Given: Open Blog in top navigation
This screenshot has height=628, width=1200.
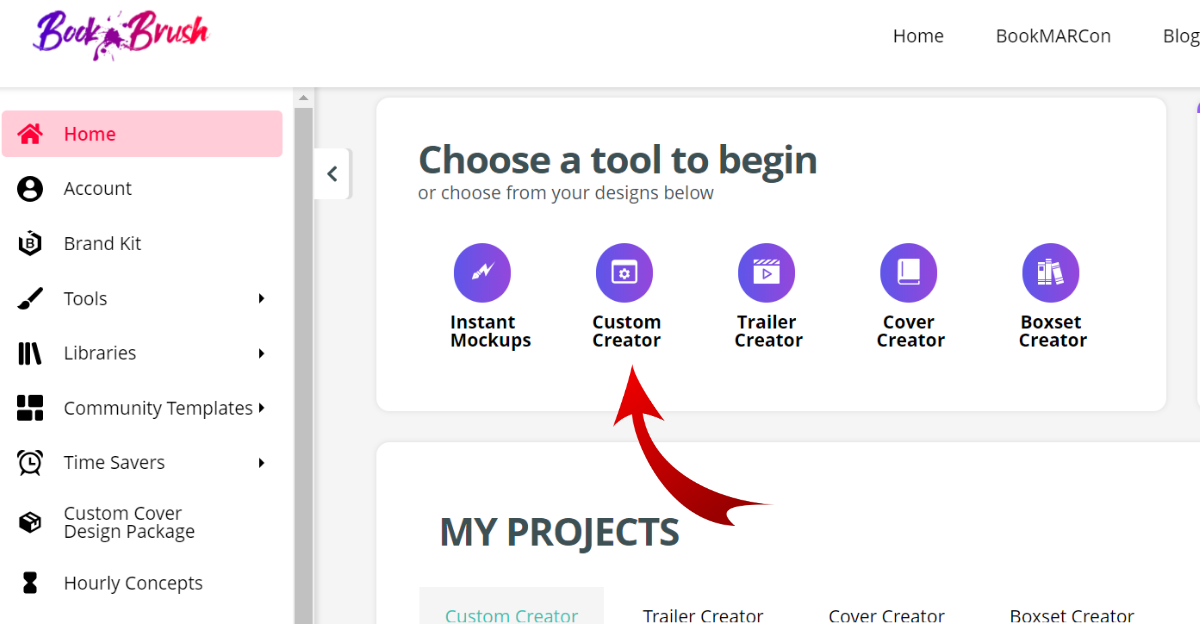Looking at the screenshot, I should click(x=1181, y=36).
